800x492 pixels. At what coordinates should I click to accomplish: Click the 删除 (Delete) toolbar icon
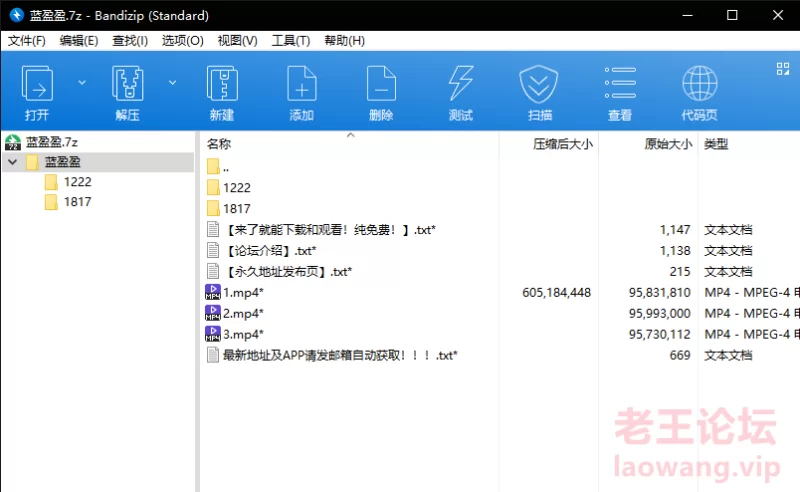(381, 84)
